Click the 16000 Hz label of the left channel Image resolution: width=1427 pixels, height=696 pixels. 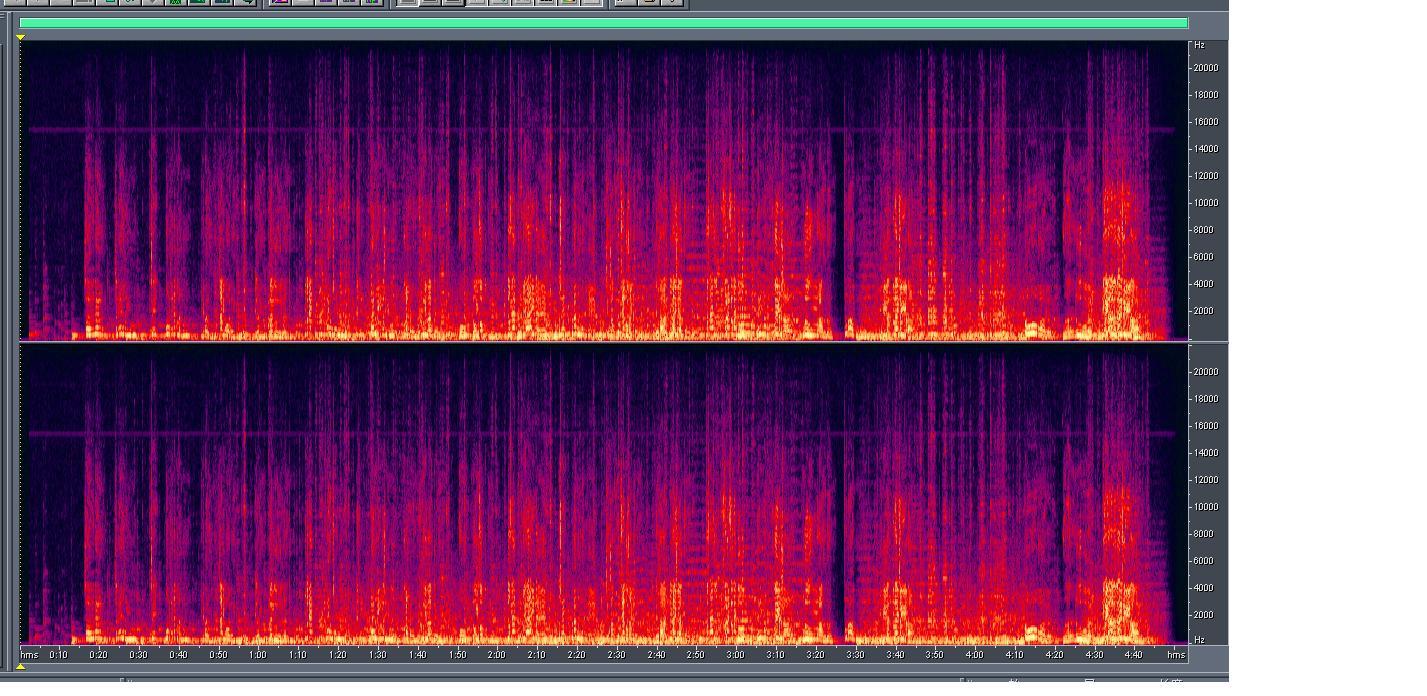1205,122
